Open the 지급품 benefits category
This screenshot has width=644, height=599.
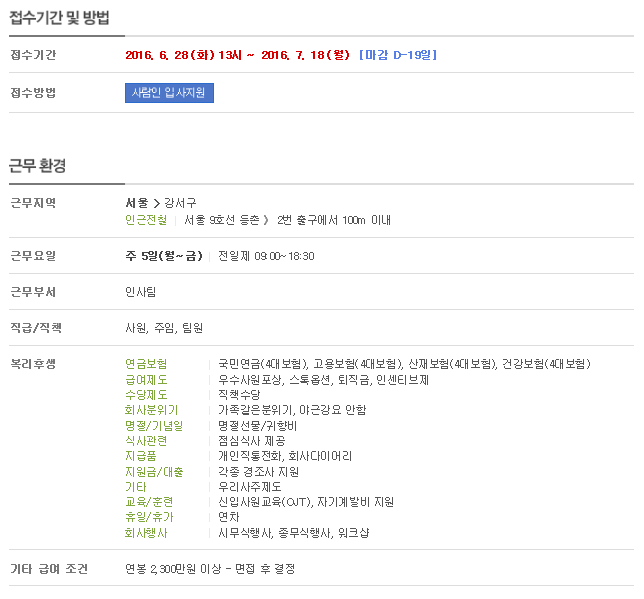coord(140,456)
